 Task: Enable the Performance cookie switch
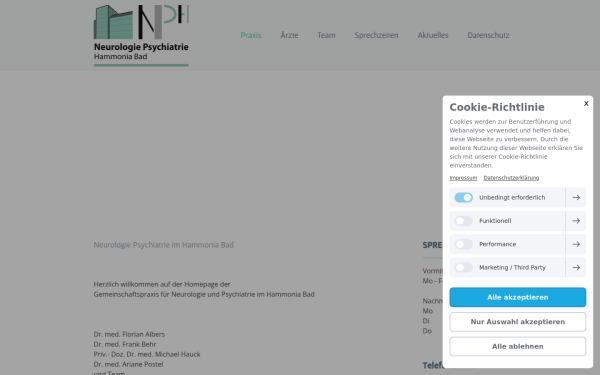point(463,244)
